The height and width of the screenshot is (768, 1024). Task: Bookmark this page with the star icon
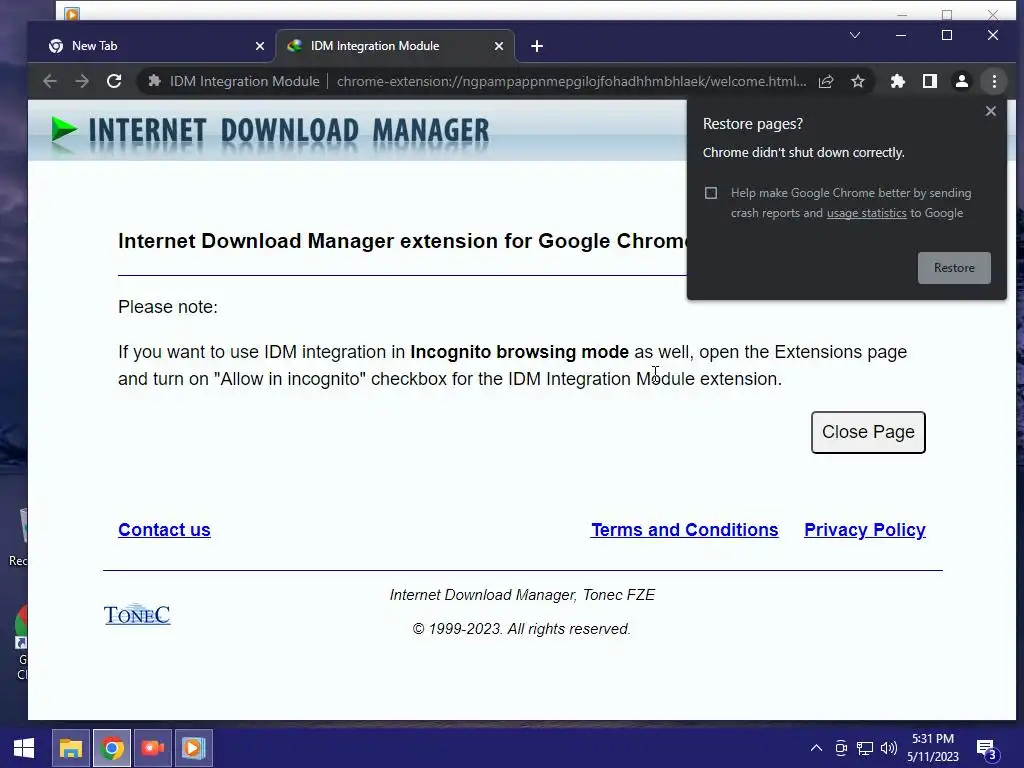pos(857,81)
